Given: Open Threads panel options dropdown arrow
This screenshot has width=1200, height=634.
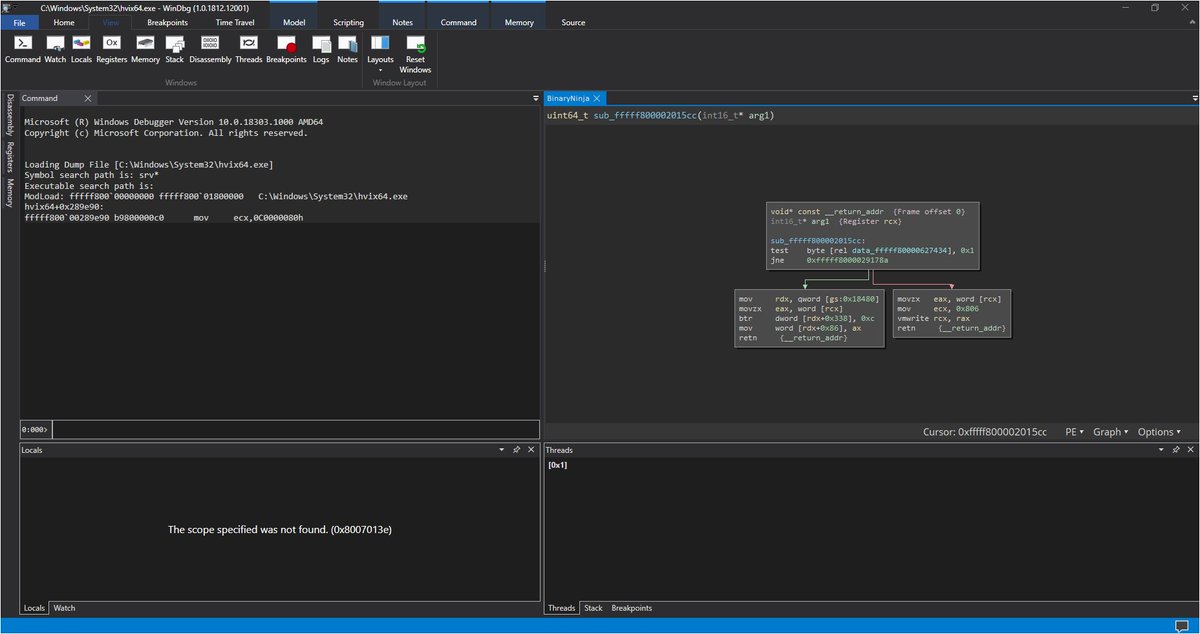Looking at the screenshot, I should (x=1160, y=450).
